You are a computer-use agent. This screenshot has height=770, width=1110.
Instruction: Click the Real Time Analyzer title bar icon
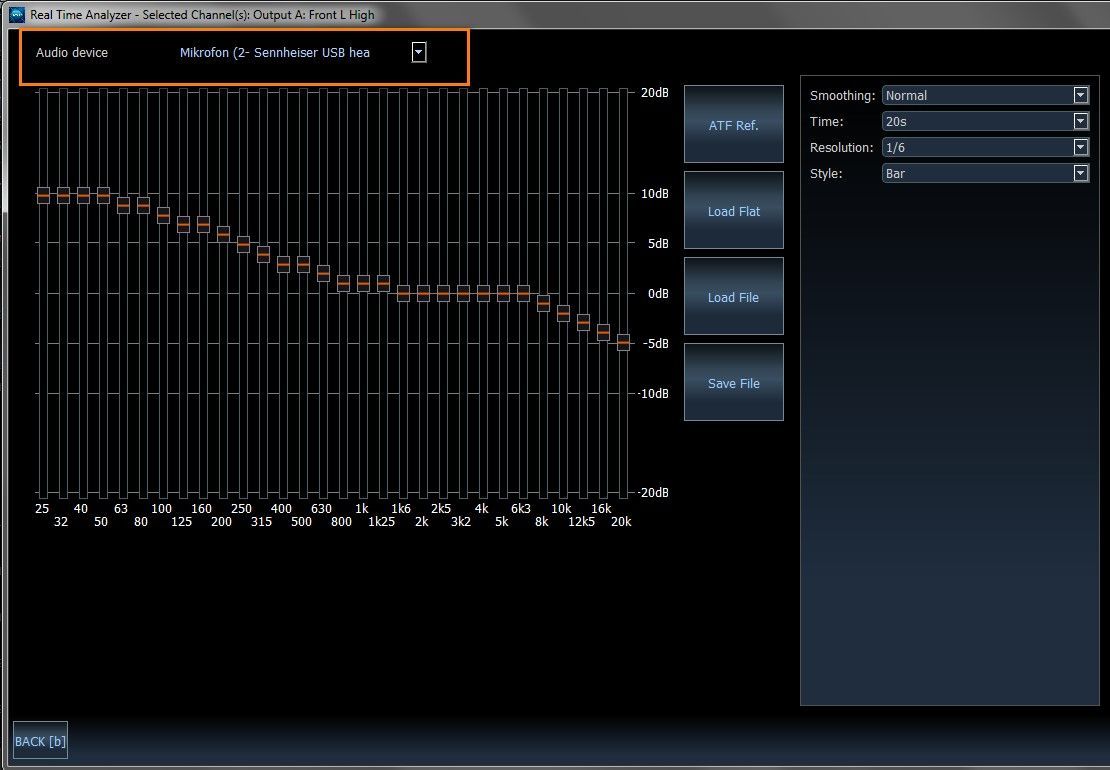tap(16, 15)
